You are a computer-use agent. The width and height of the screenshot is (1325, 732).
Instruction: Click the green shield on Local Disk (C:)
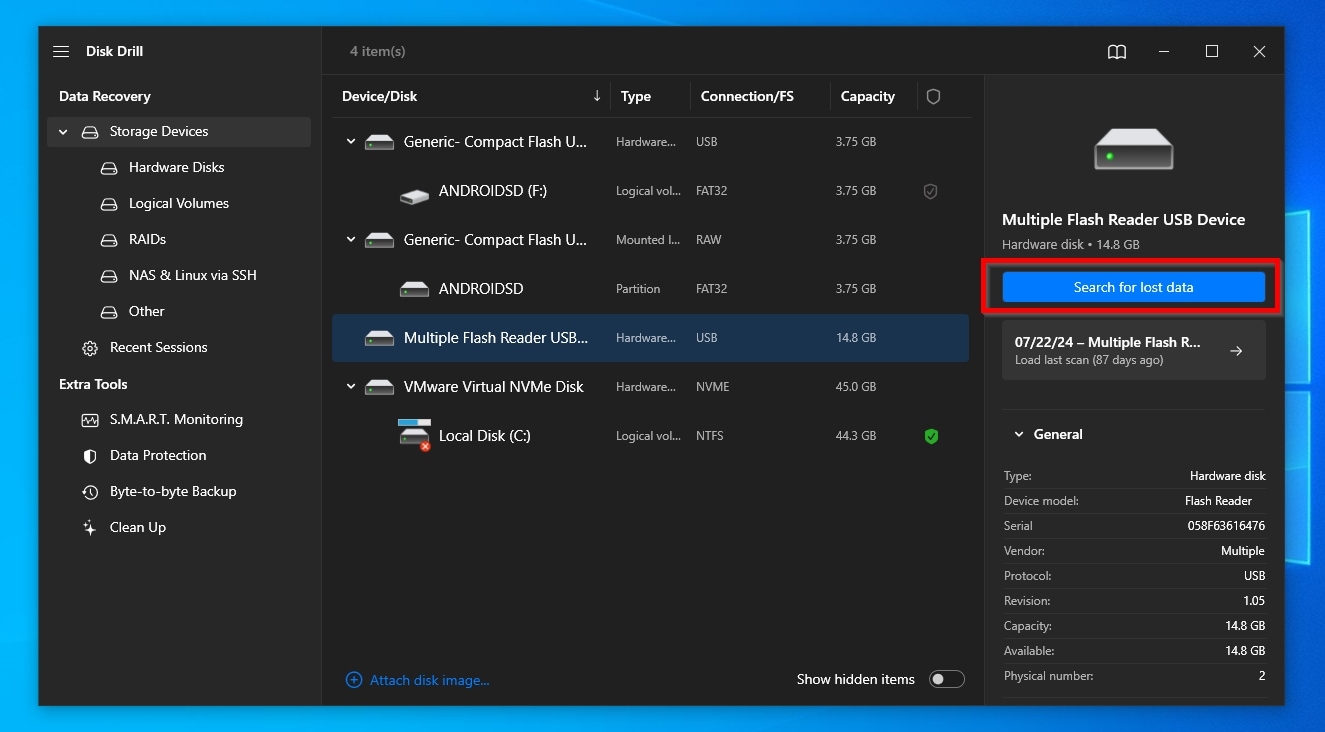(931, 436)
